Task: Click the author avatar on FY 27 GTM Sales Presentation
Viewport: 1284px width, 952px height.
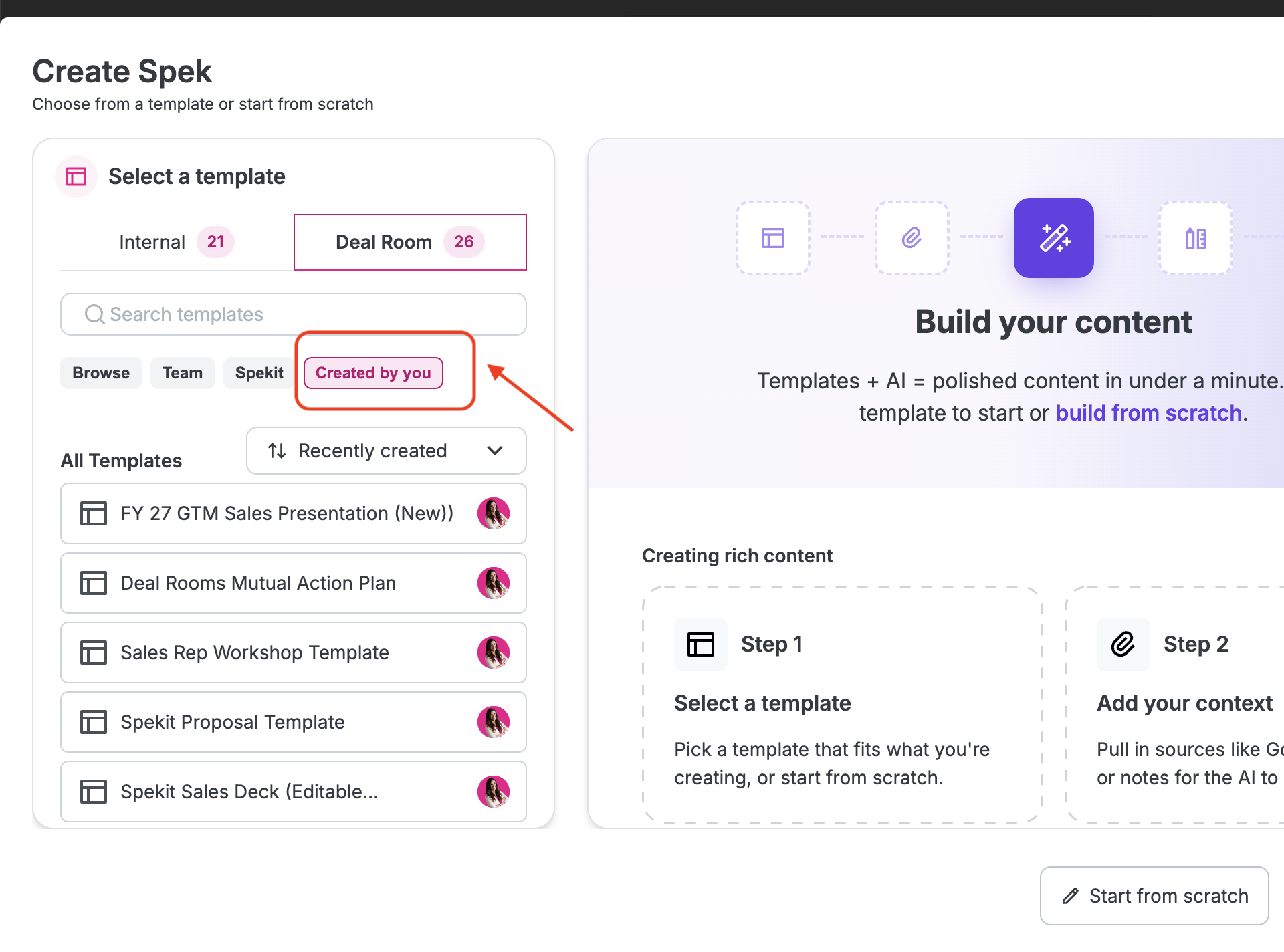Action: (x=494, y=513)
